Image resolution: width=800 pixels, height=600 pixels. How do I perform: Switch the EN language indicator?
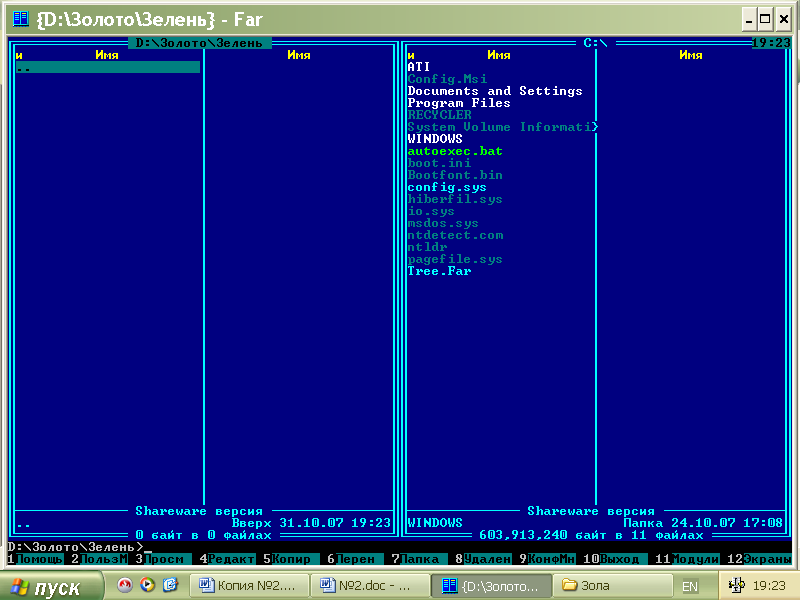[x=690, y=586]
